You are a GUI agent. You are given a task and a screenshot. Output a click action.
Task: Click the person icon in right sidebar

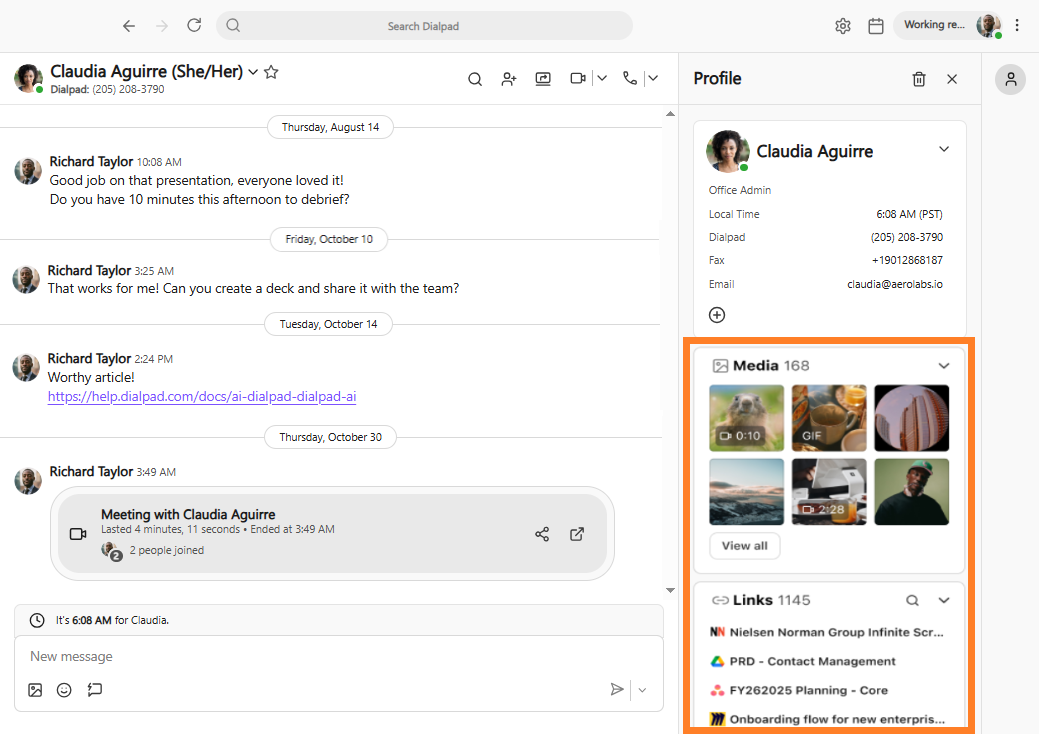[x=1010, y=79]
